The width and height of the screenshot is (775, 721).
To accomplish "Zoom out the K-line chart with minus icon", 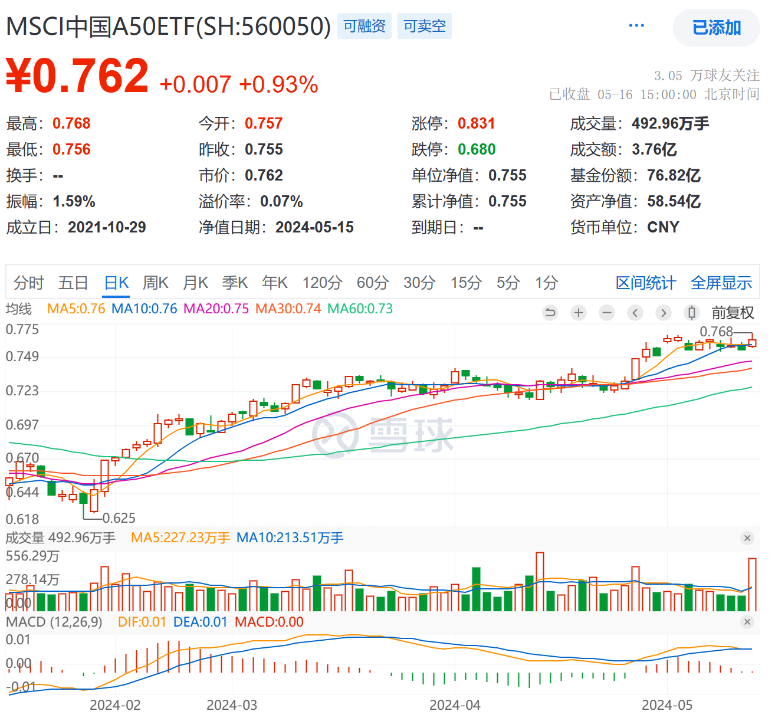I will (x=607, y=313).
